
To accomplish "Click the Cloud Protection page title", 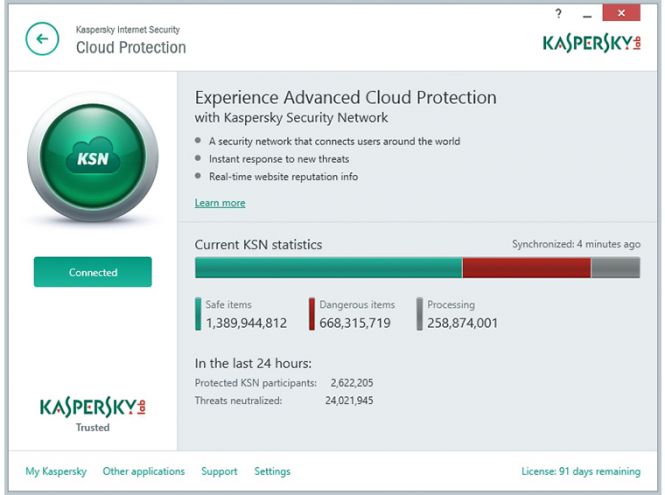I will [x=131, y=48].
